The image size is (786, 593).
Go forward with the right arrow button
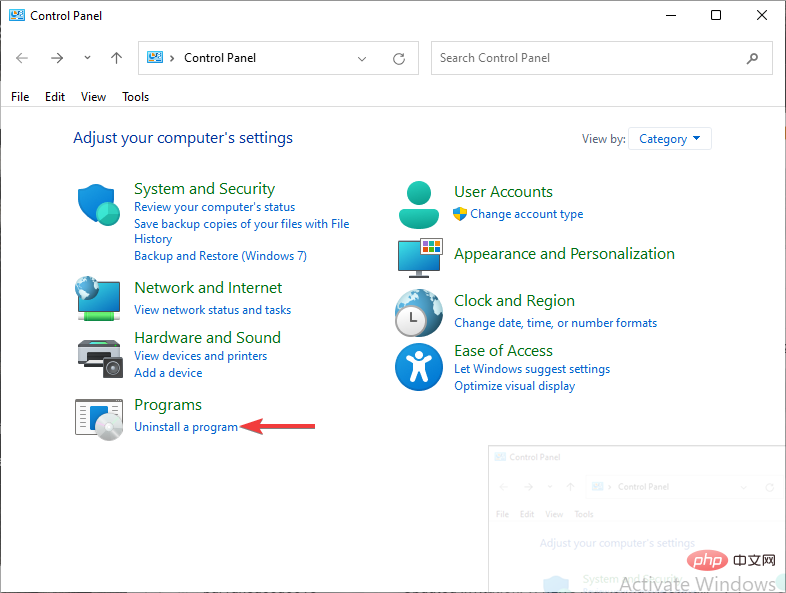57,58
